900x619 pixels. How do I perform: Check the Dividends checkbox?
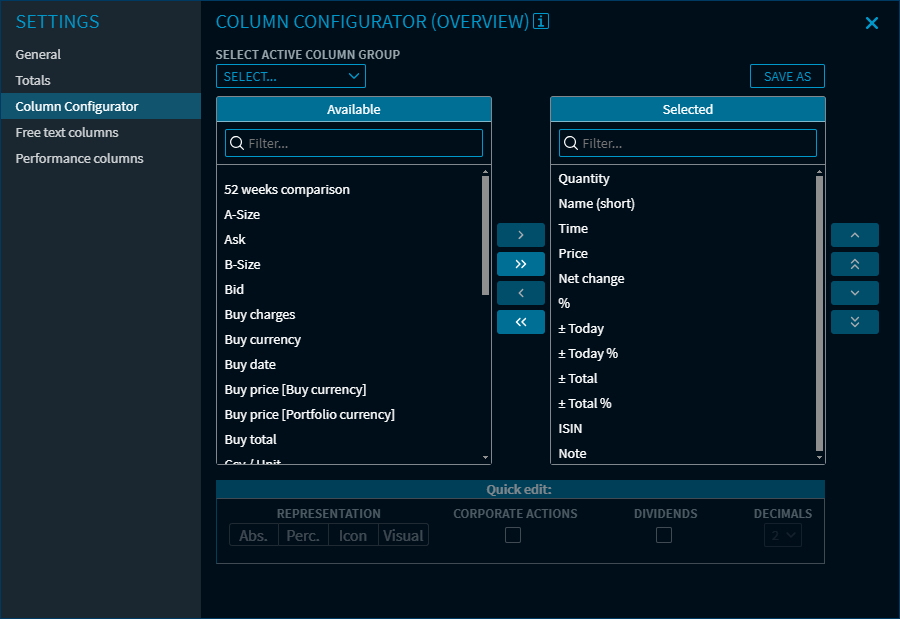click(x=663, y=535)
